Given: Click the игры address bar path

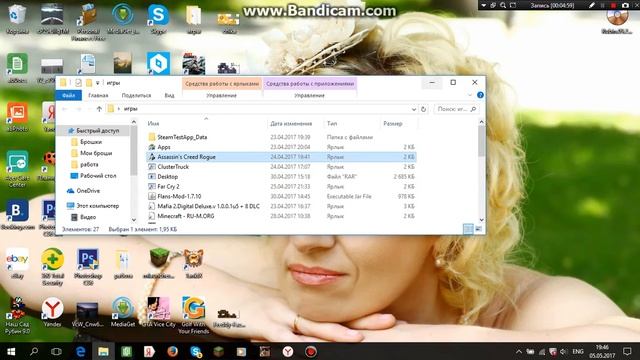Looking at the screenshot, I should 131,109.
